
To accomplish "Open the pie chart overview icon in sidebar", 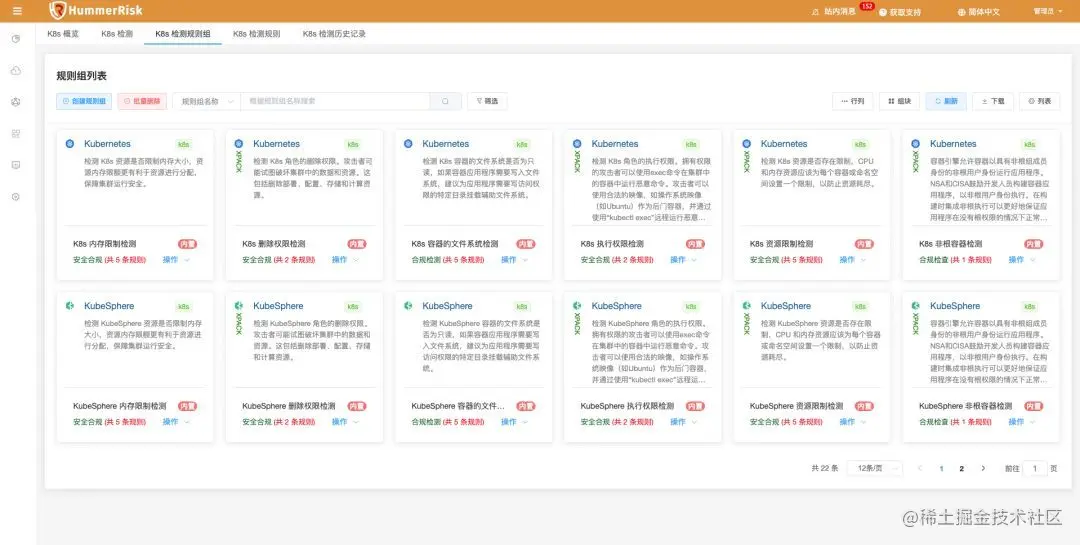I will click(16, 39).
